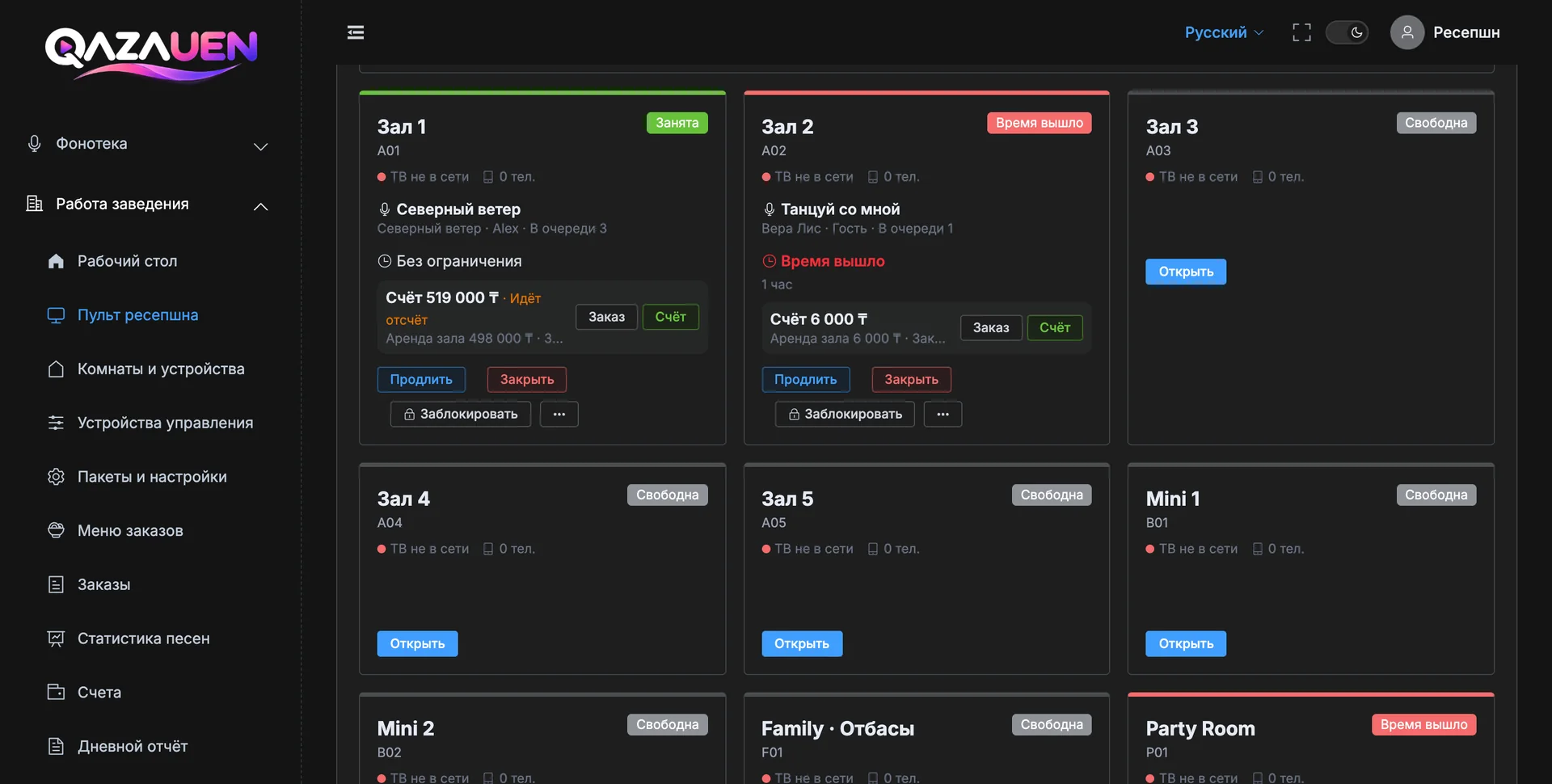Collapse sidebar with the hamburger menu icon
1552x784 pixels.
[356, 32]
